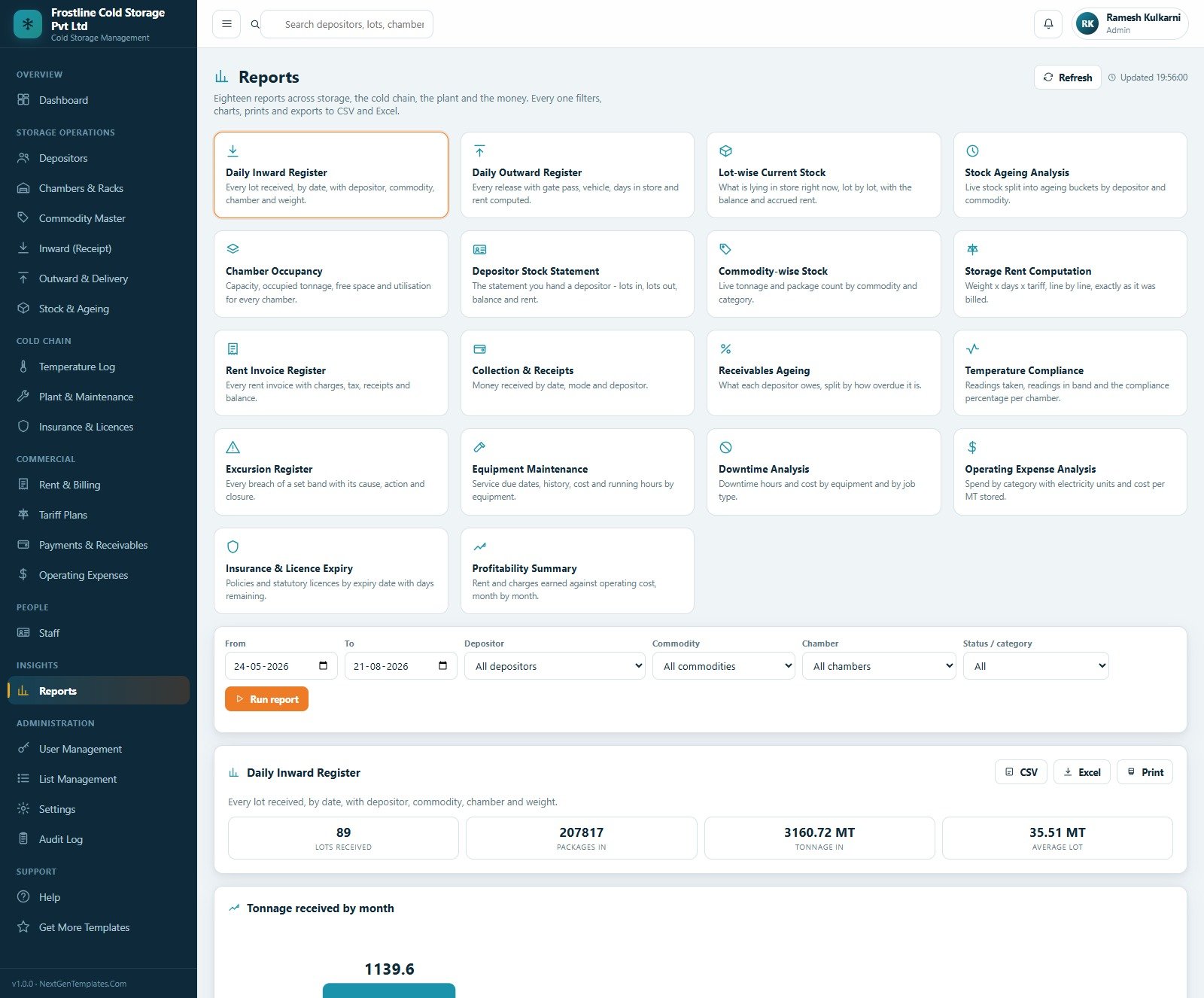
Task: Expand the Commodity dropdown
Action: [723, 666]
